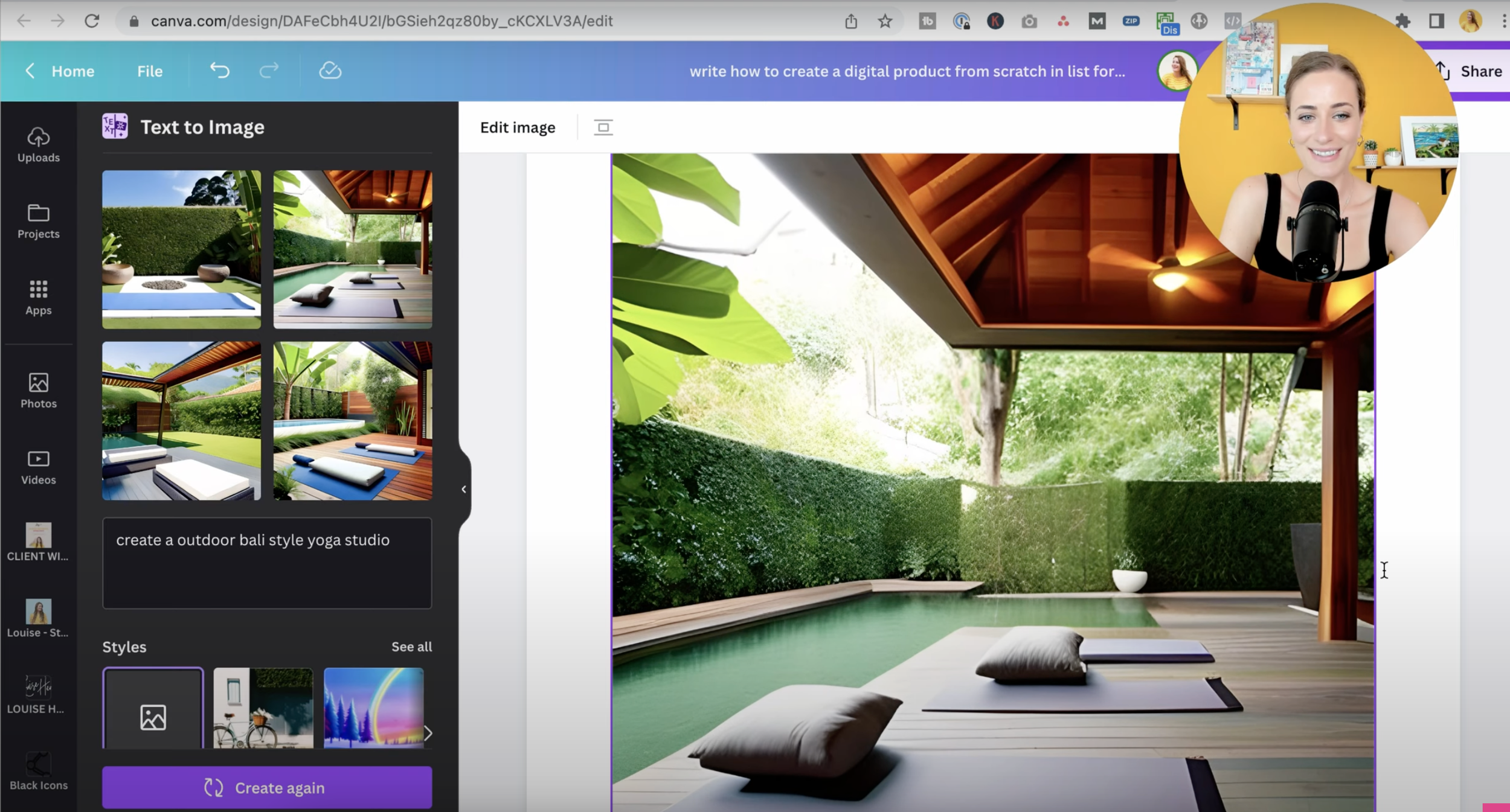This screenshot has width=1510, height=812.
Task: Reload the Canva page
Action: point(92,21)
